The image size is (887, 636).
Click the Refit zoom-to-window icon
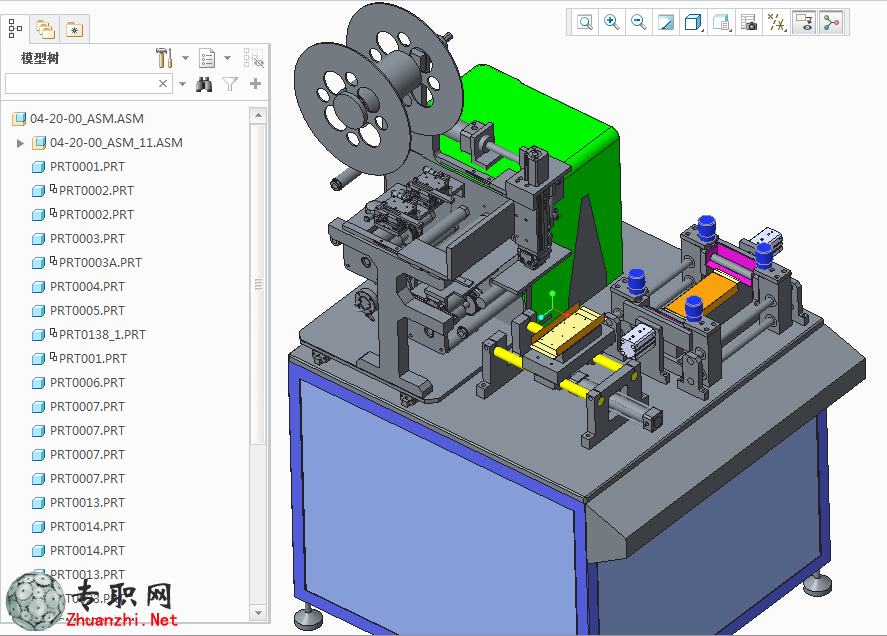(x=584, y=23)
